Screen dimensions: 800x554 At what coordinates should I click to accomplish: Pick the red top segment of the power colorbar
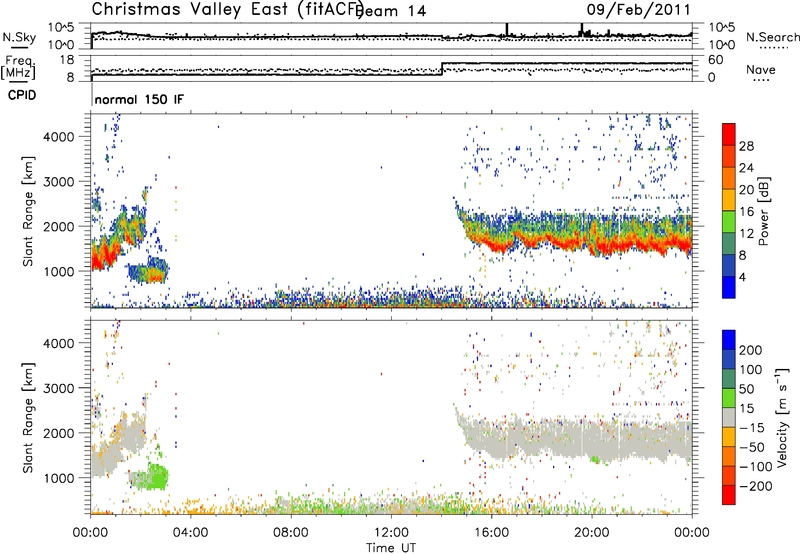tap(729, 134)
